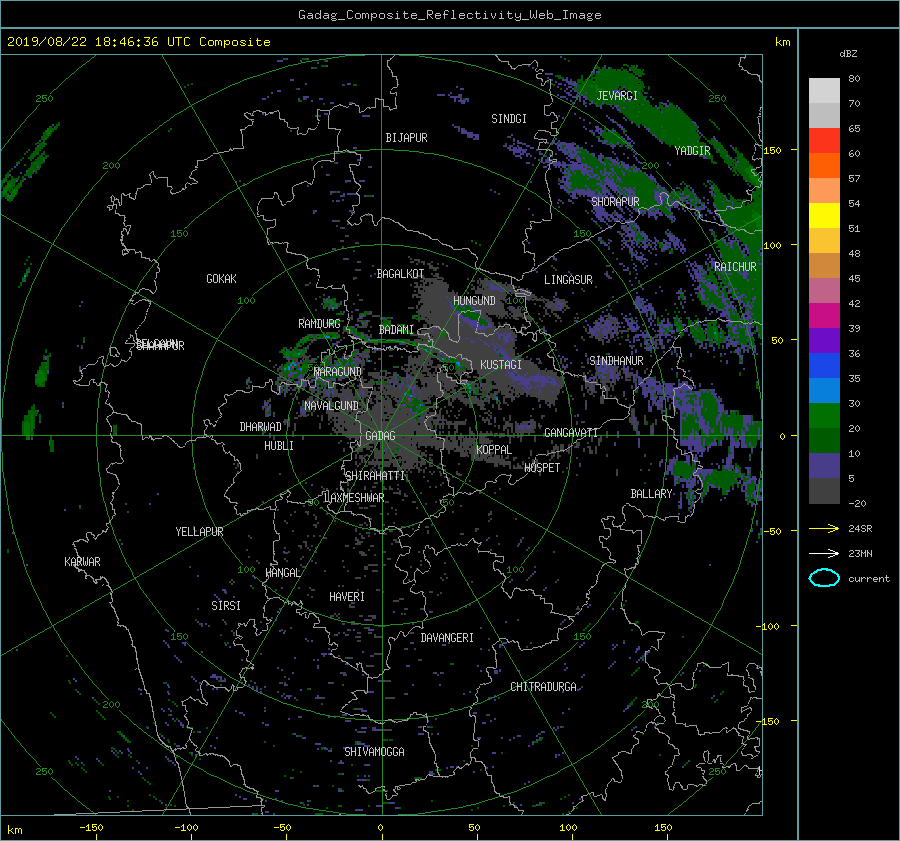The image size is (900, 841).
Task: Click the BIJAPUR city label
Action: pos(406,138)
